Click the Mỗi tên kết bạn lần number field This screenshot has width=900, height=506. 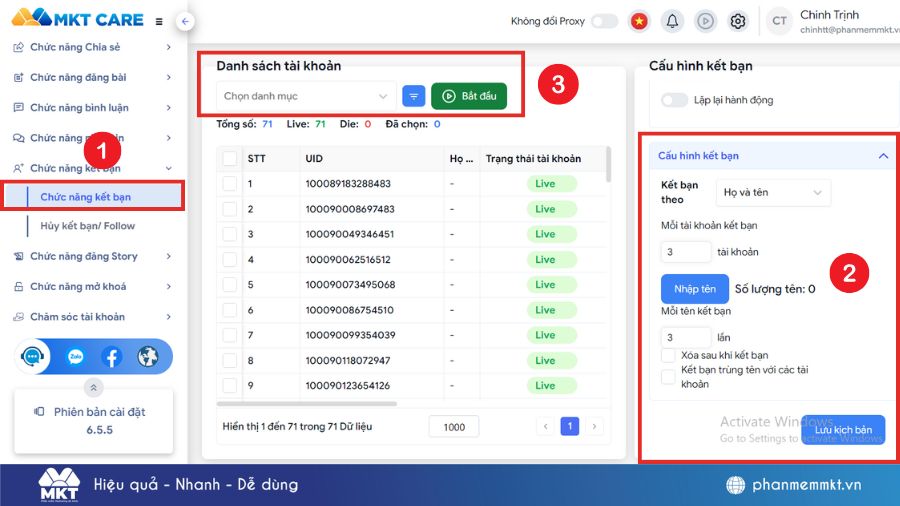[x=686, y=337]
